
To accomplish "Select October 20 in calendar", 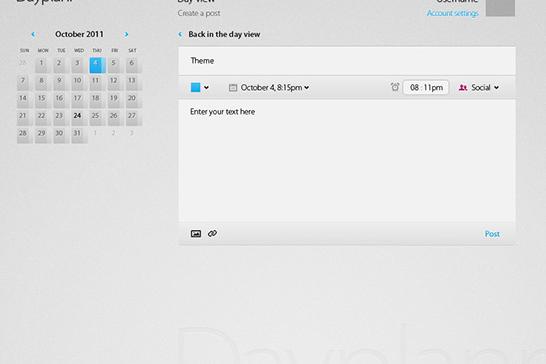I will pyautogui.click(x=133, y=100).
